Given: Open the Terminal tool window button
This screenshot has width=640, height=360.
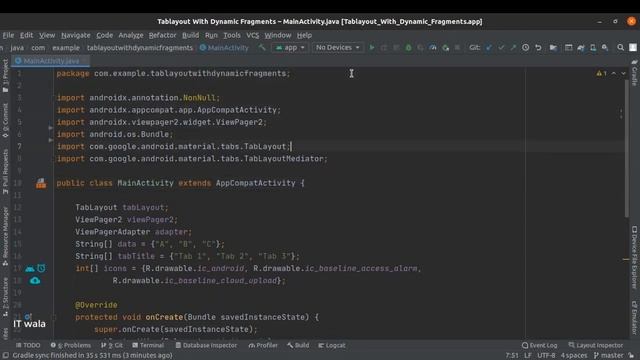Looking at the screenshot, I should 148,345.
